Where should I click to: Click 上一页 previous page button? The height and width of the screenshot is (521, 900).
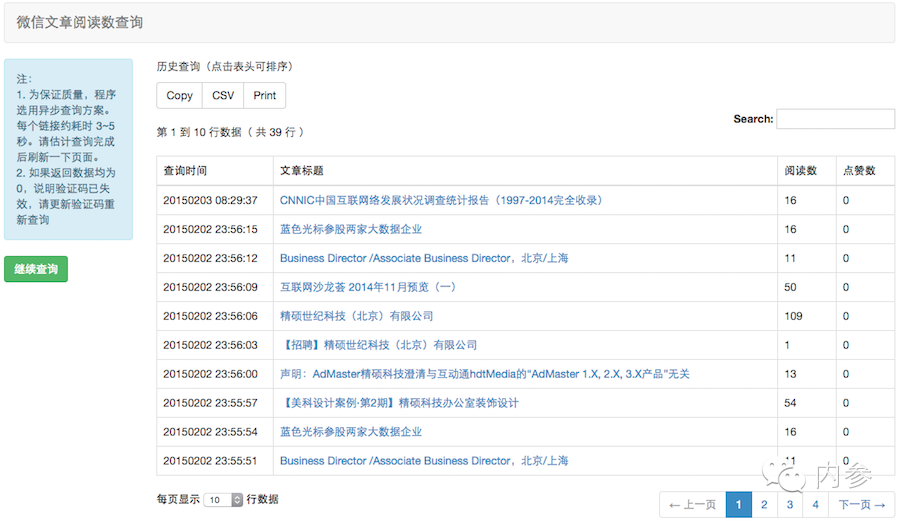click(x=693, y=505)
